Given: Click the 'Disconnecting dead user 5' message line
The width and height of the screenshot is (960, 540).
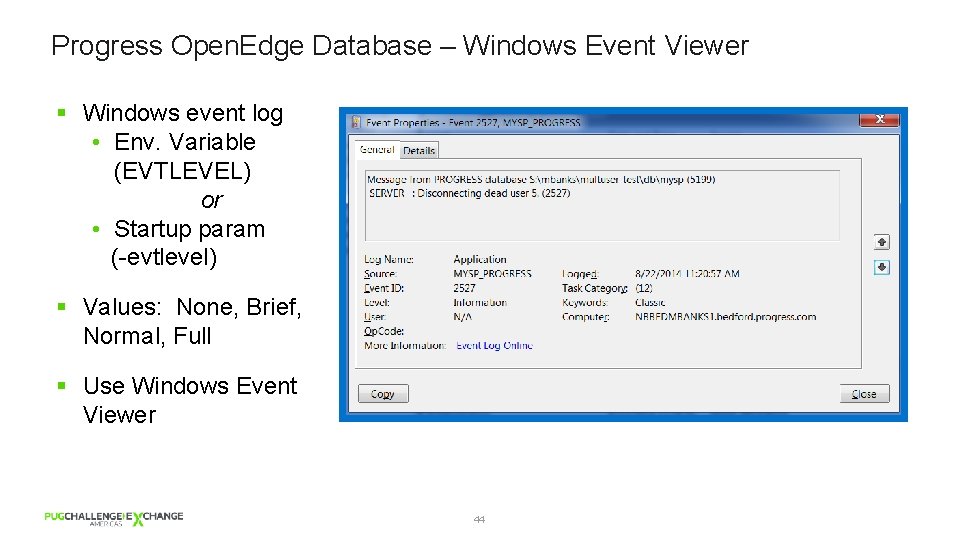Looking at the screenshot, I should pyautogui.click(x=470, y=193).
